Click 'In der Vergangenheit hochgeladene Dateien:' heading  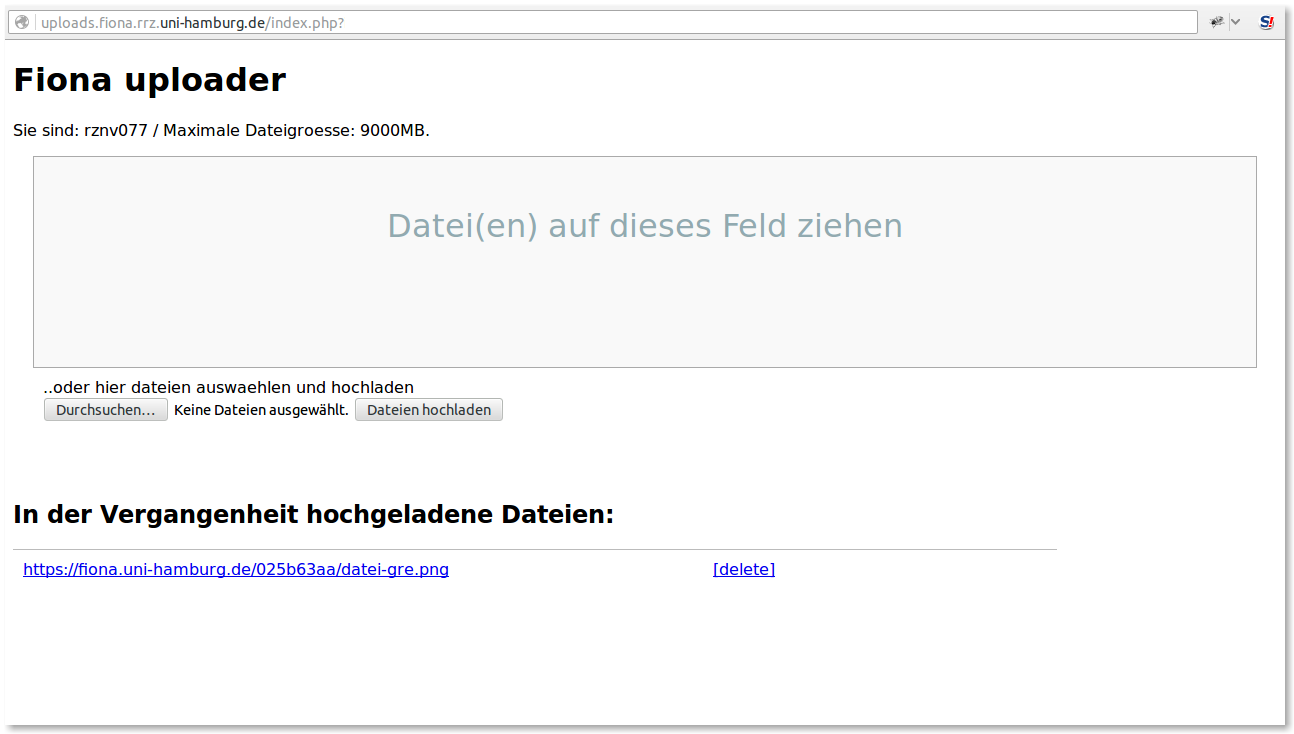pyautogui.click(x=313, y=515)
